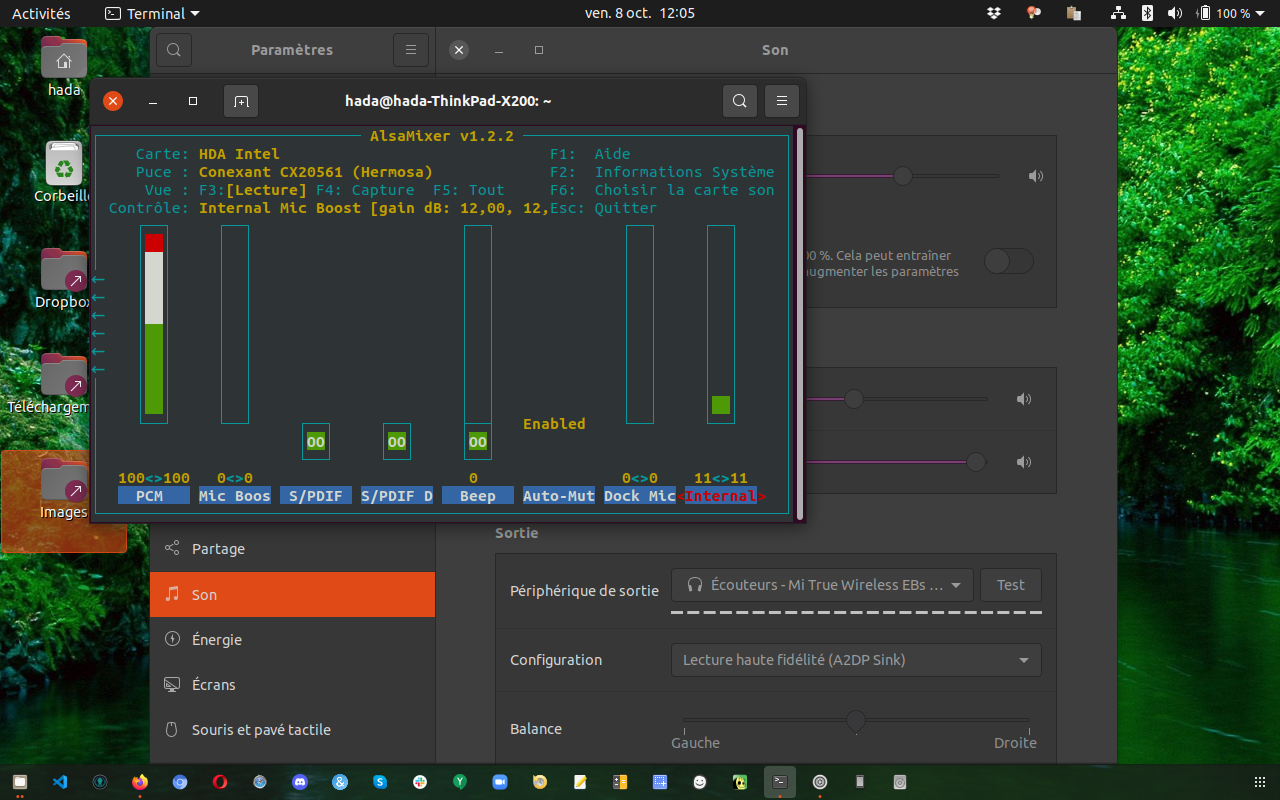
Task: Select Énergie in settings sidebar
Action: 216,640
